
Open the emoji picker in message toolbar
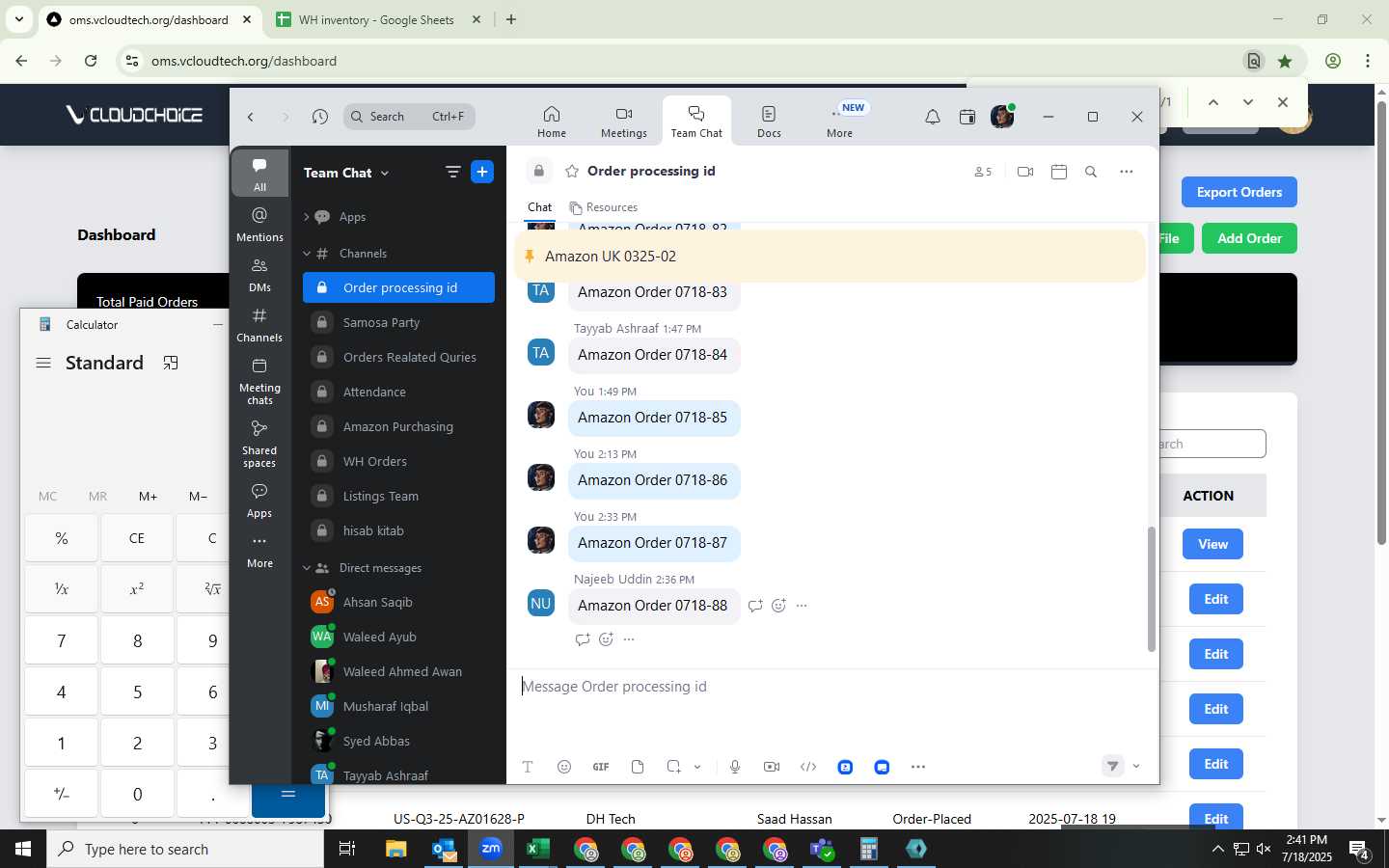tap(564, 767)
